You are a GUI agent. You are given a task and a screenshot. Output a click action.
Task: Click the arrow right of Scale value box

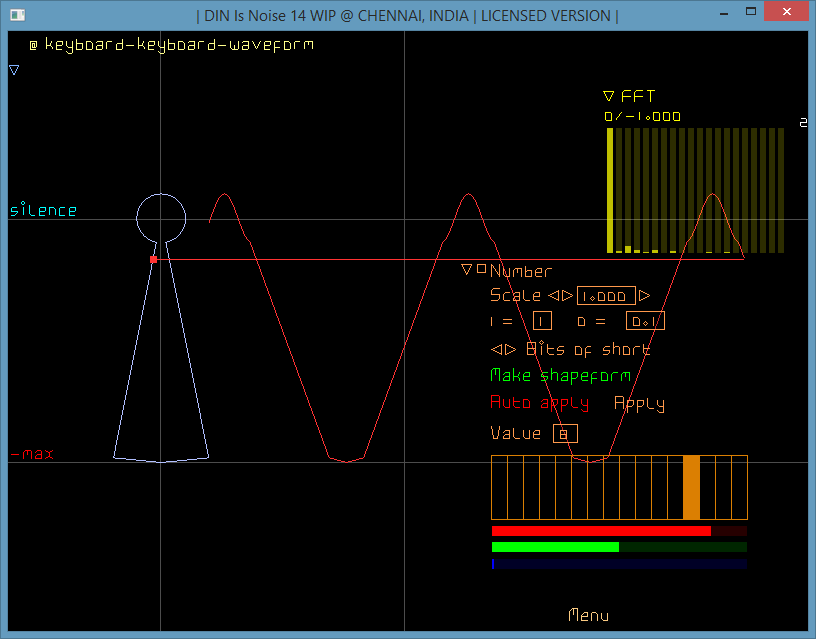click(645, 295)
